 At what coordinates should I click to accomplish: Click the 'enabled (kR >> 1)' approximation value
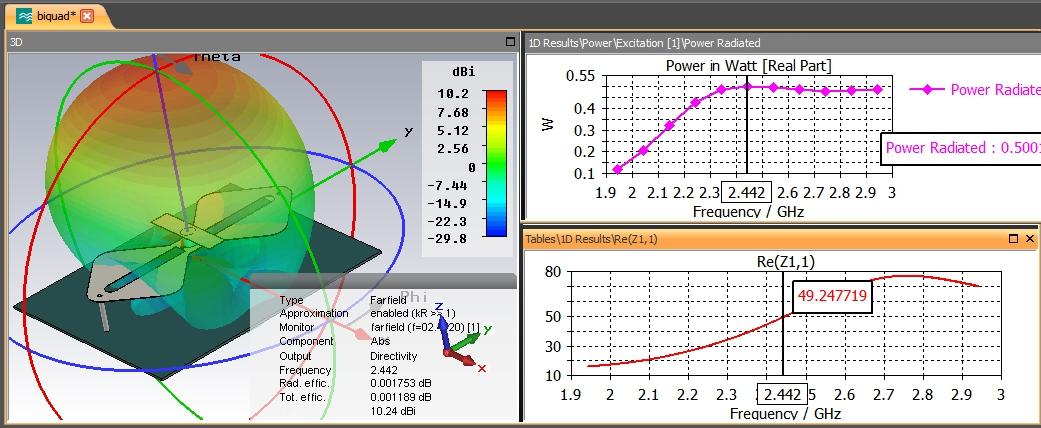click(x=413, y=313)
